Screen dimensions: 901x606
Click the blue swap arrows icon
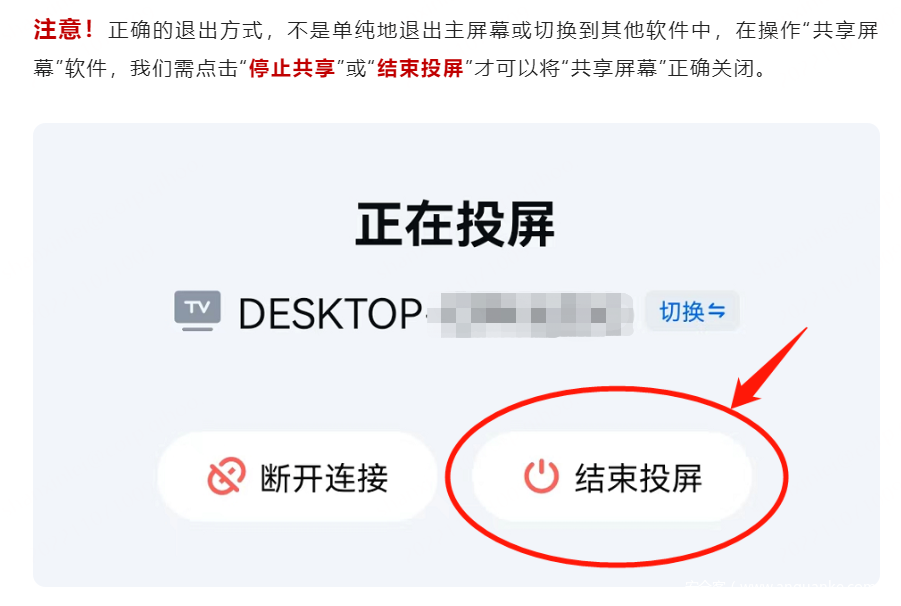717,311
